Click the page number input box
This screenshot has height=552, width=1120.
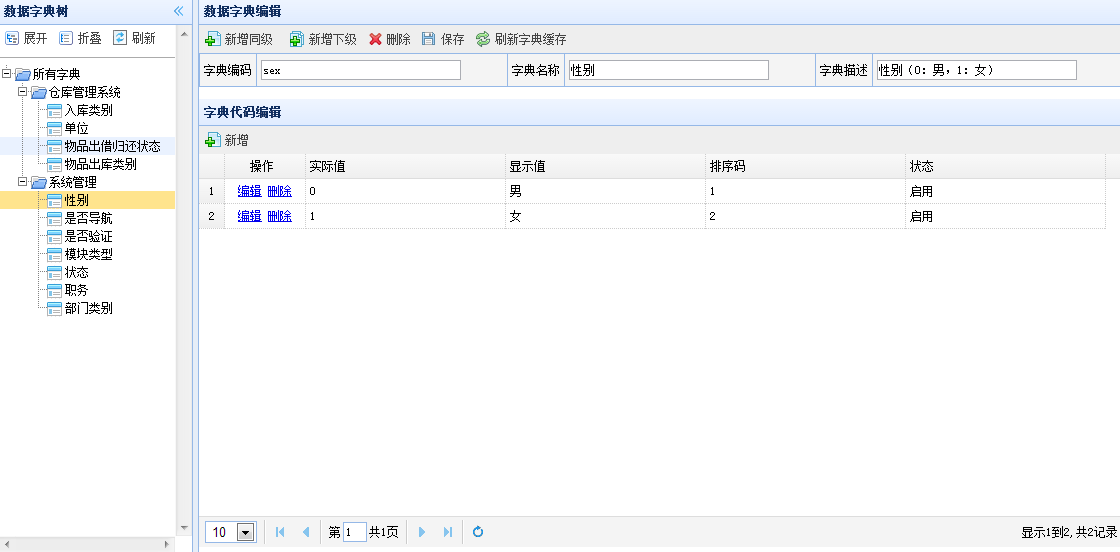(x=355, y=532)
